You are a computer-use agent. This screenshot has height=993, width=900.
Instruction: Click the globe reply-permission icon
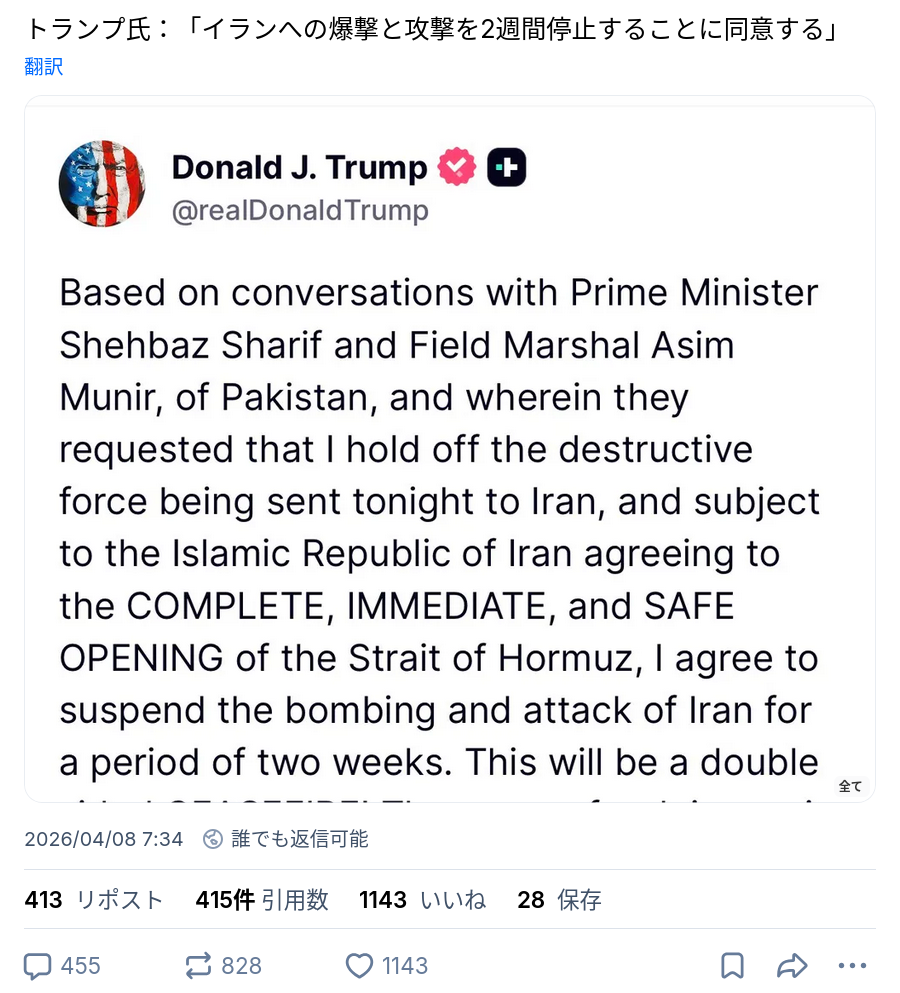pyautogui.click(x=213, y=838)
